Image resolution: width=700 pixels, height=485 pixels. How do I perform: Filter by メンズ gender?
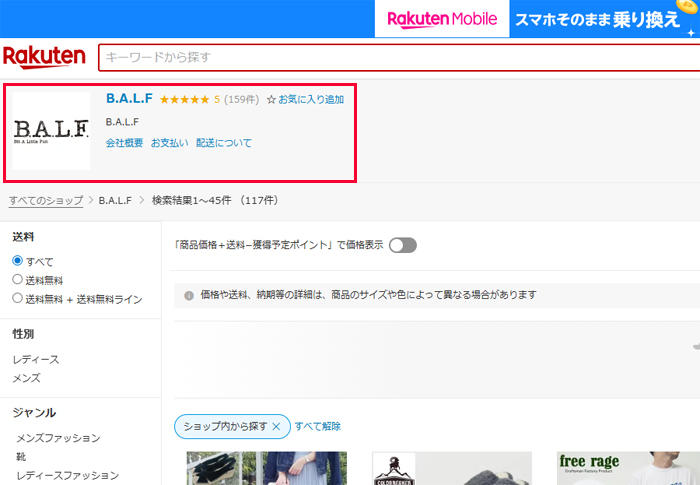[26, 378]
